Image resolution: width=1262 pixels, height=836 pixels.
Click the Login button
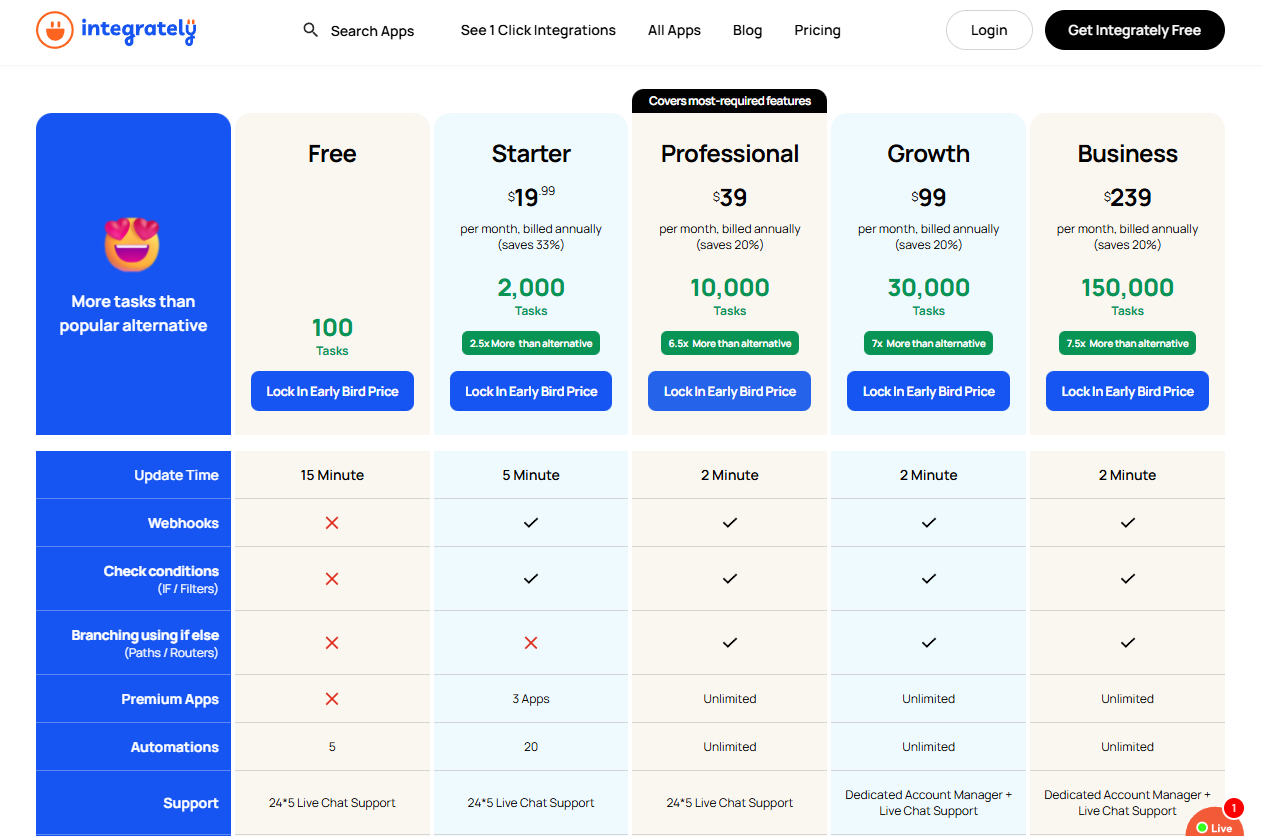coord(989,30)
